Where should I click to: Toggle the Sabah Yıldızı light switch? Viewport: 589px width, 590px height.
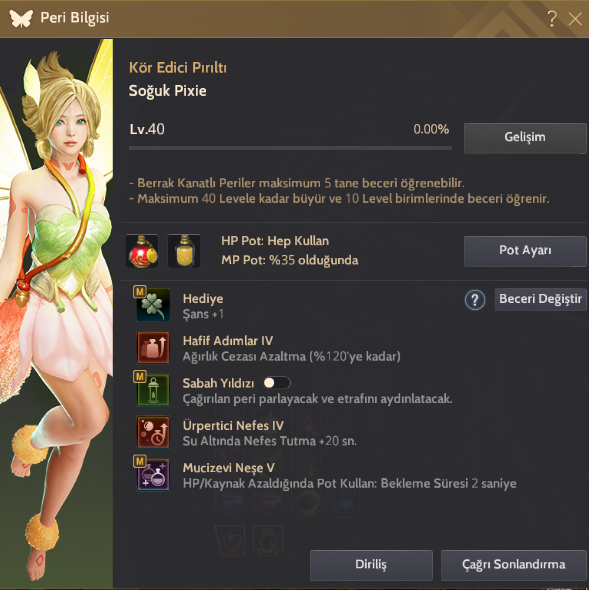pos(277,383)
